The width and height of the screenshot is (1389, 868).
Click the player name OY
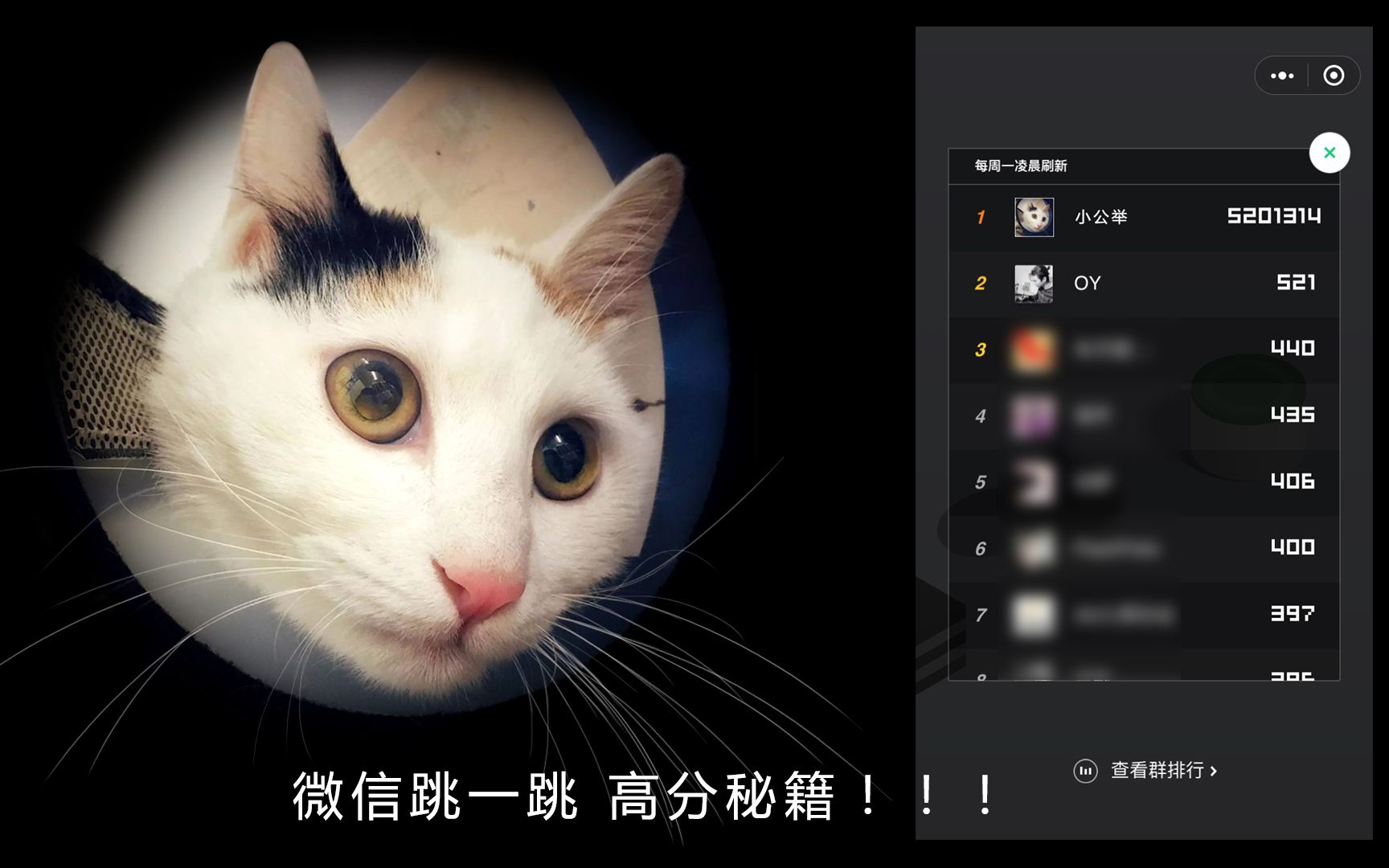(1088, 284)
